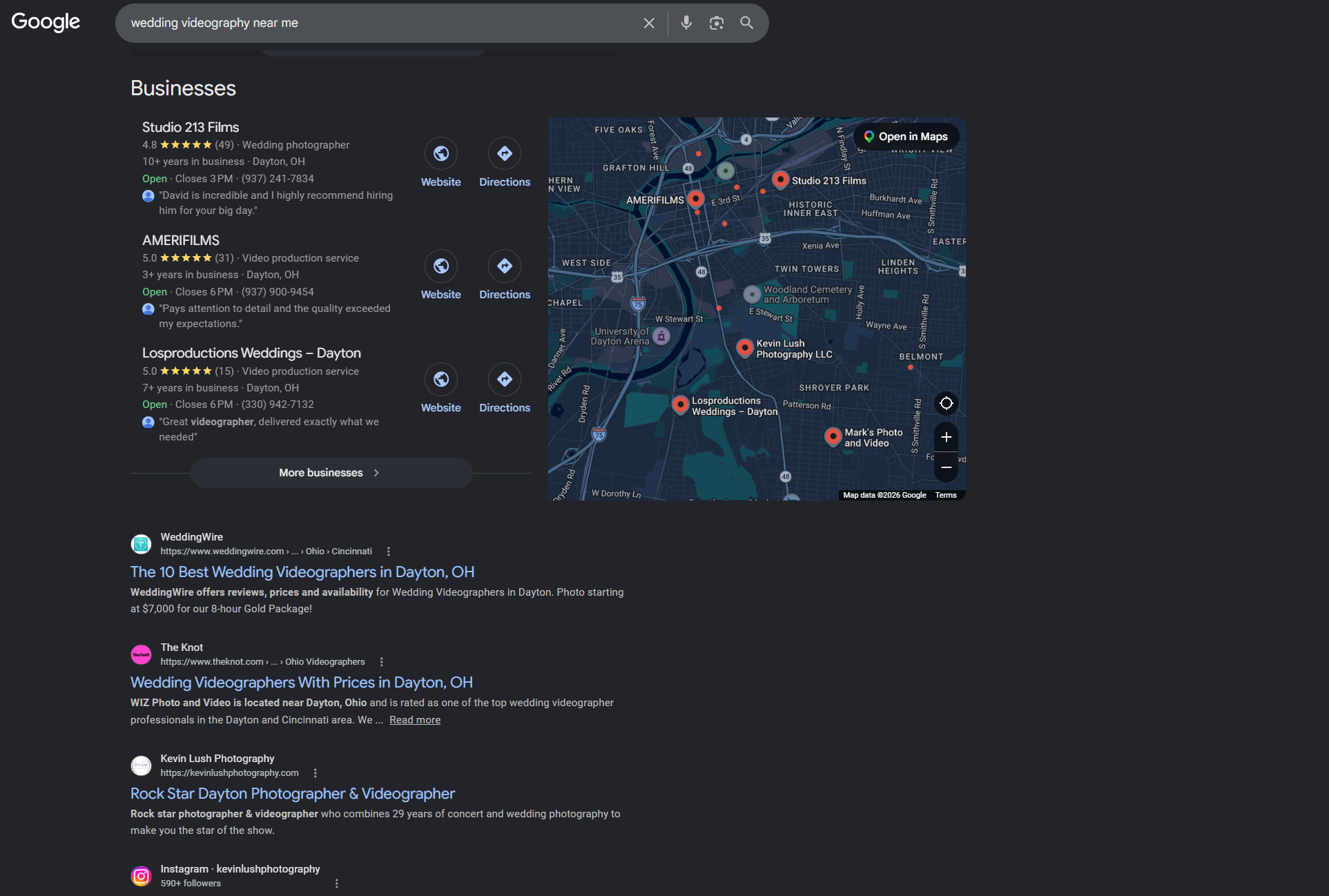Open The 10 Best Wedding Videographers result
The height and width of the screenshot is (896, 1329).
[302, 572]
